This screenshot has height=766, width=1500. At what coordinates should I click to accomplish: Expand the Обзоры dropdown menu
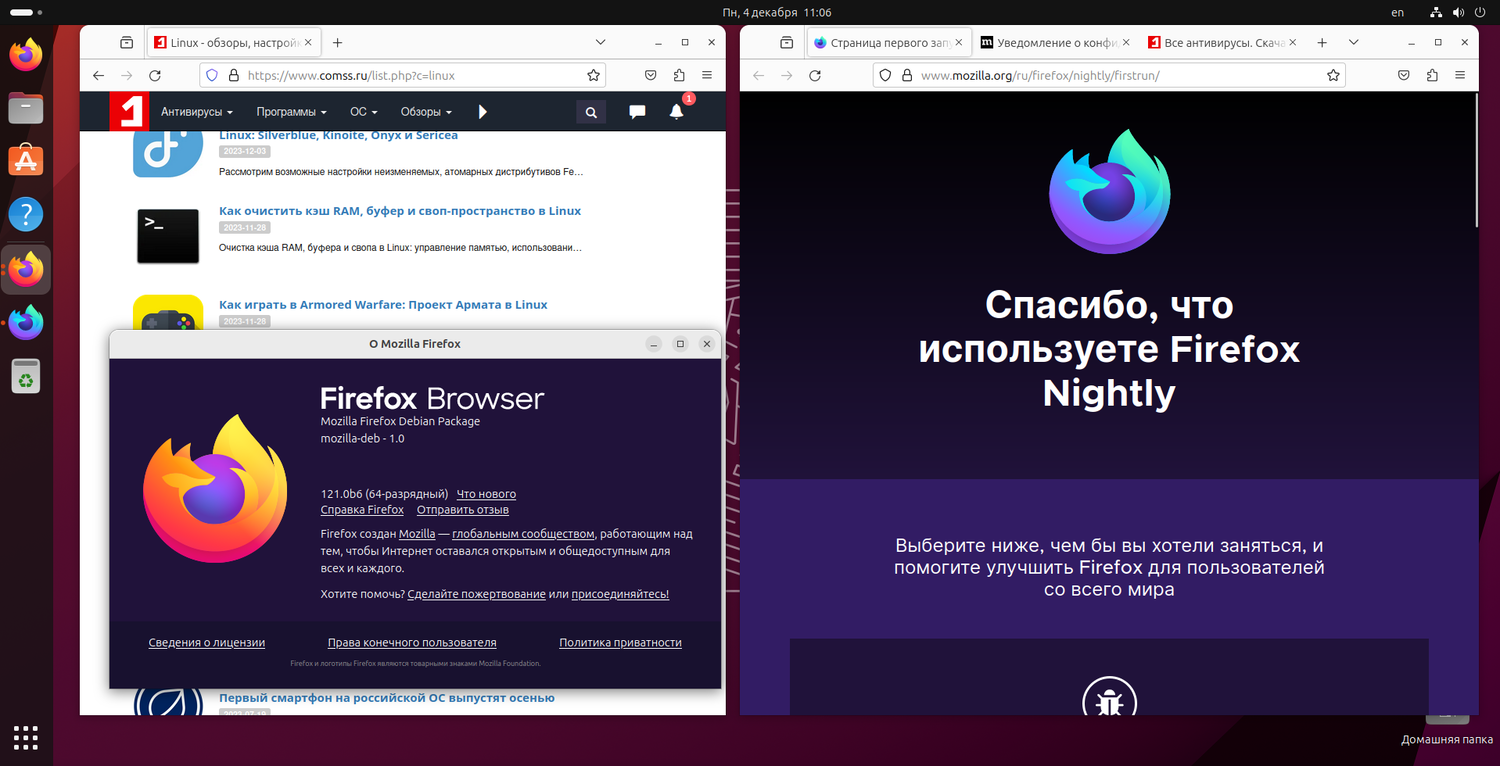coord(426,112)
